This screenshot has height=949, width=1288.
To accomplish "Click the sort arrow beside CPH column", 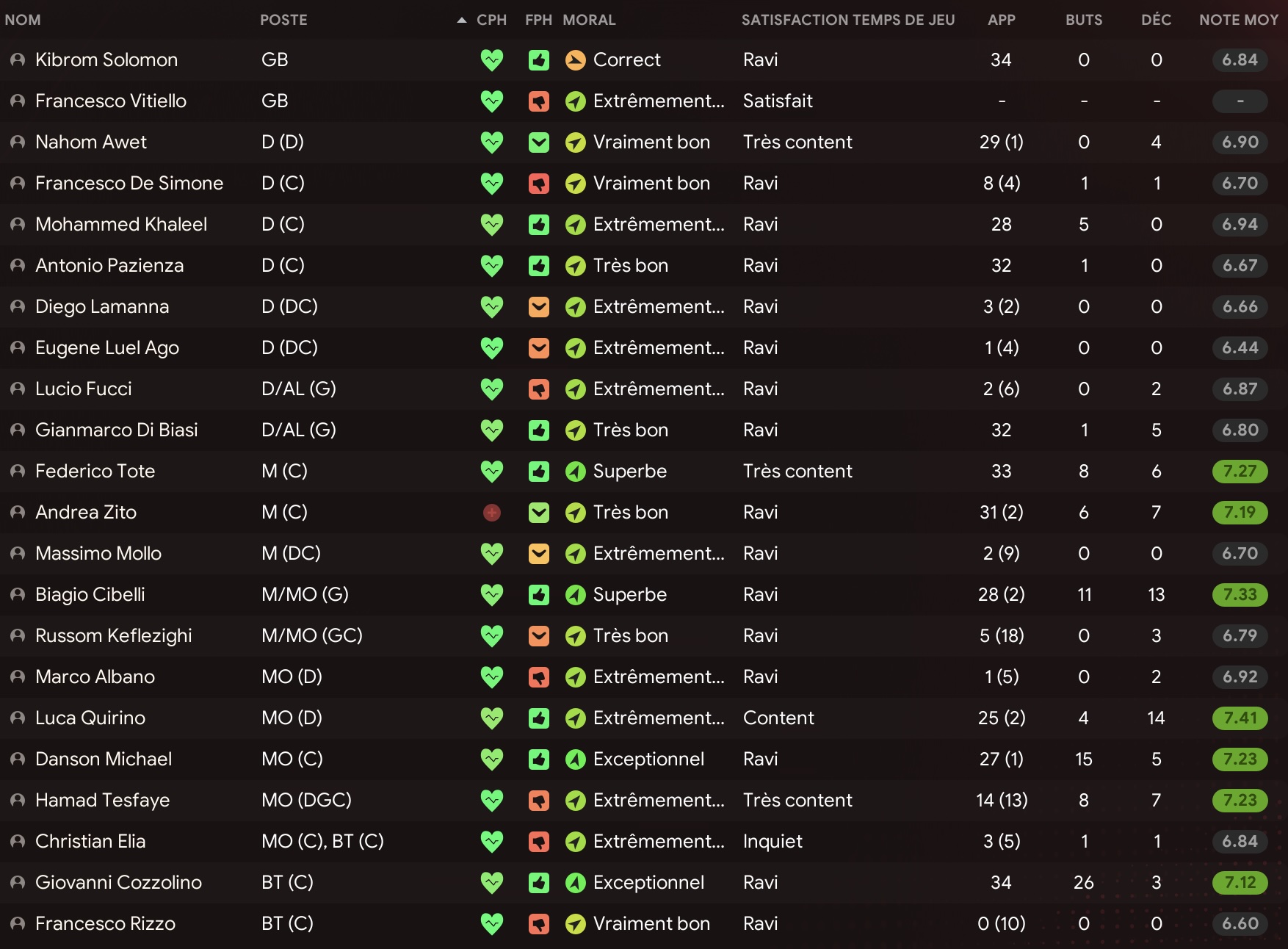I will point(462,20).
